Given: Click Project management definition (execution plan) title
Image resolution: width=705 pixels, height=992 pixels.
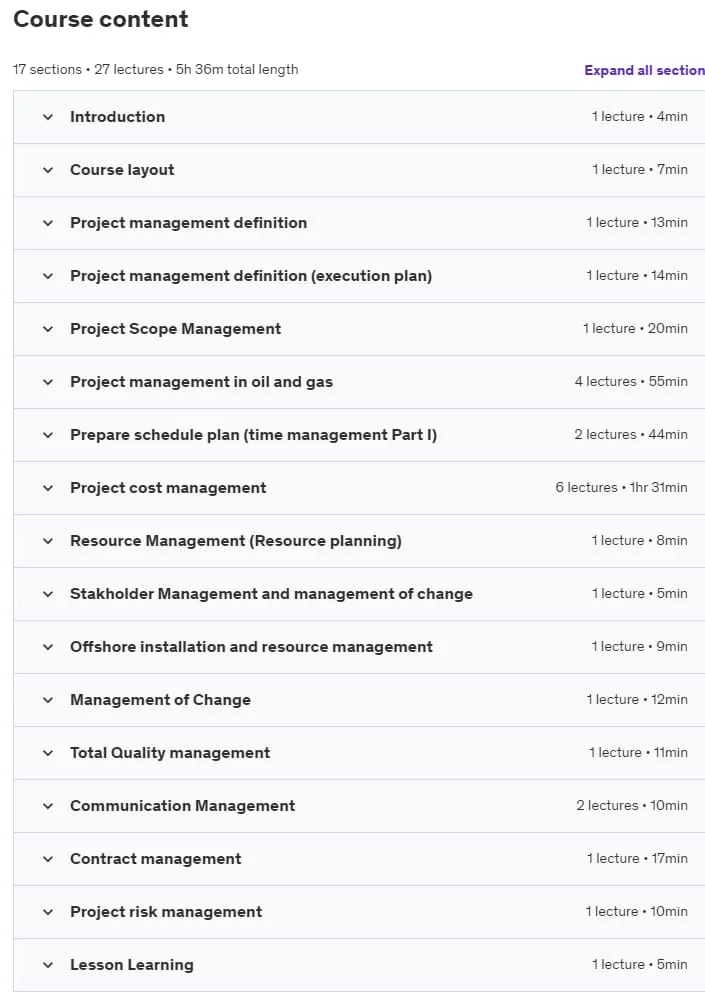Looking at the screenshot, I should coord(251,276).
